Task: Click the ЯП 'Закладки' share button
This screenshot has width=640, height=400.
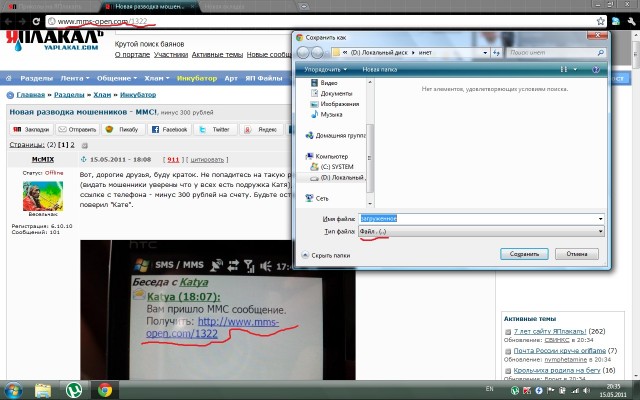Action: (31, 129)
